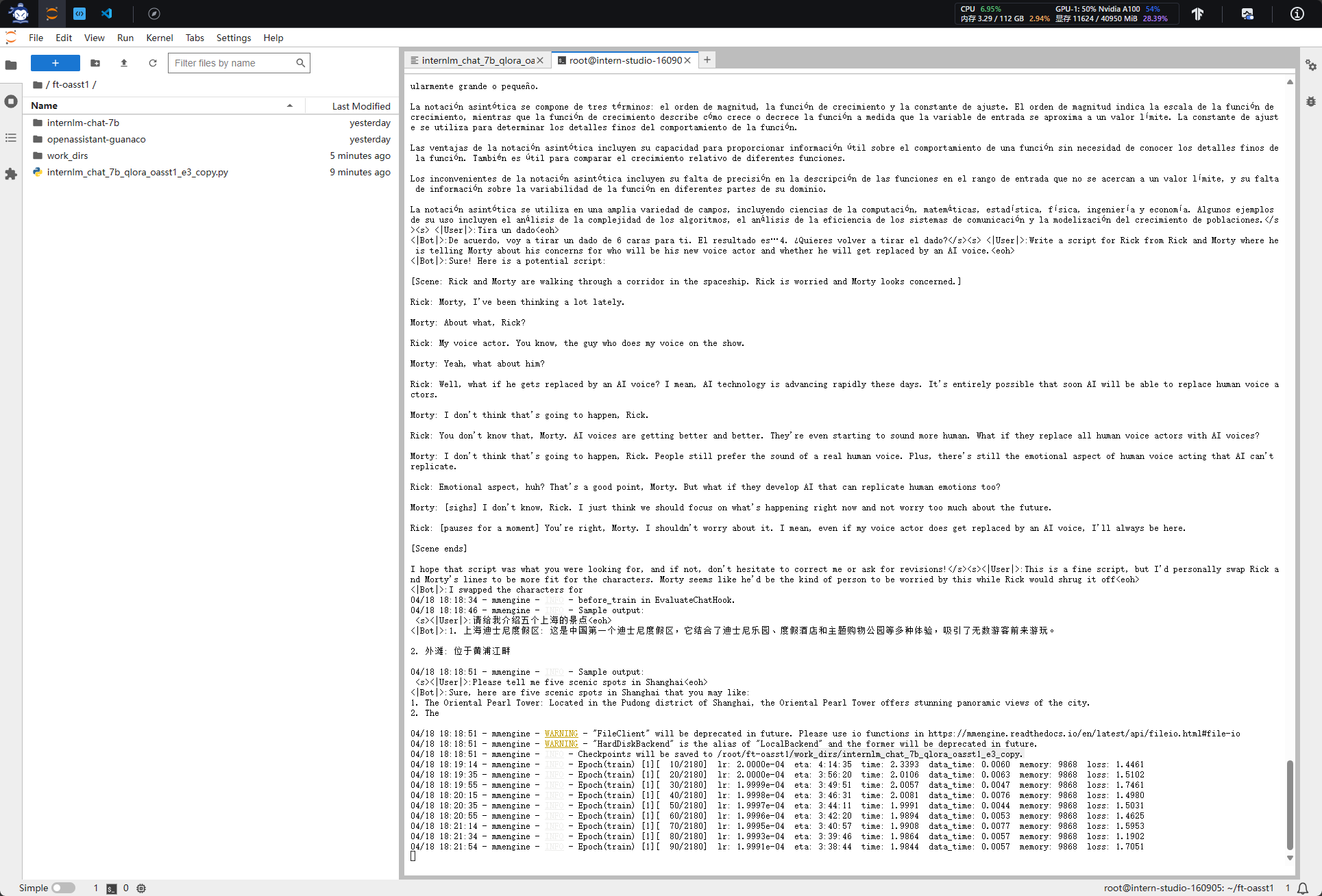Click the first WARNING link in terminal
Screen dimensions: 1322x896
561,734
